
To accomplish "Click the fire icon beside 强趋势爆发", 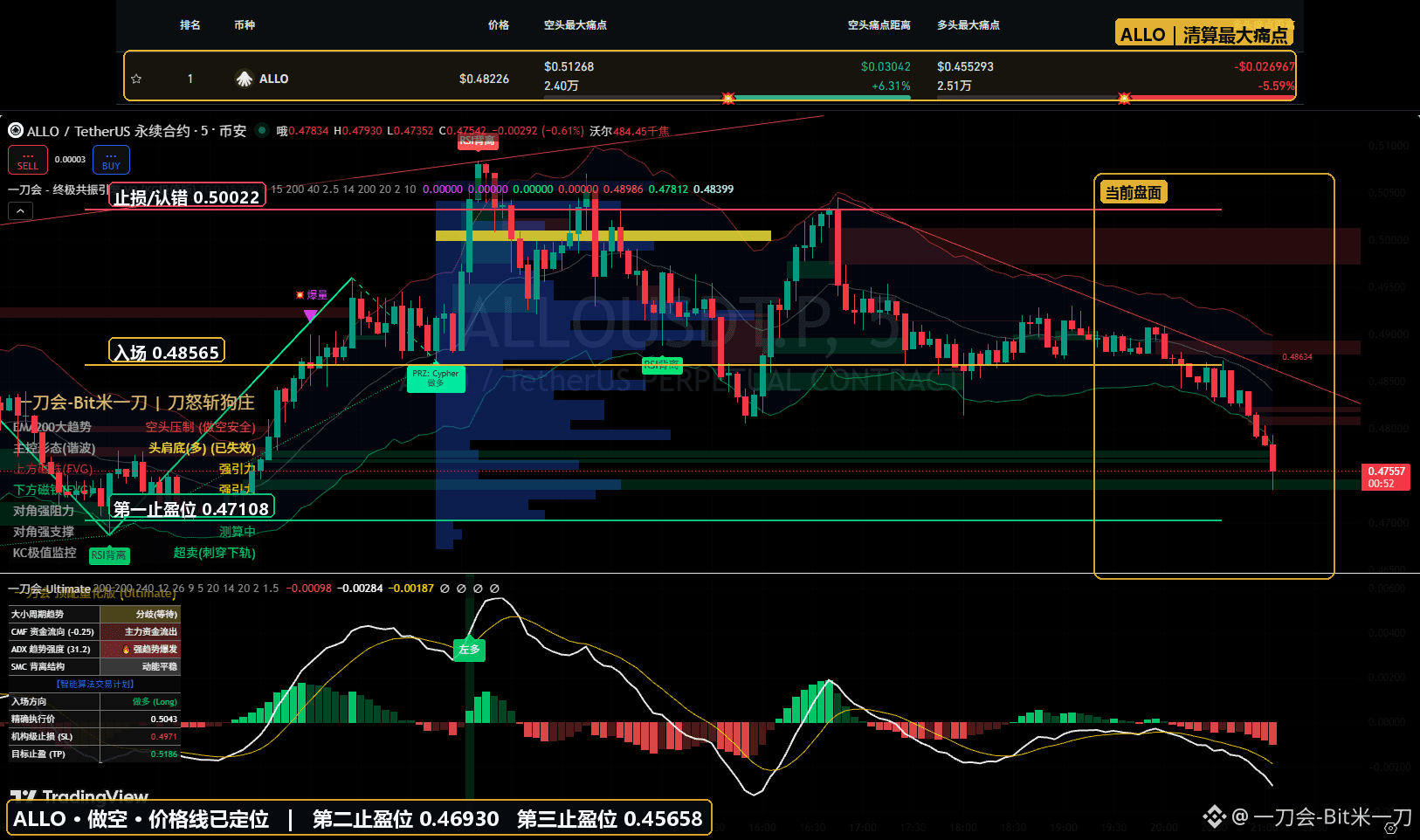I will coord(127,649).
